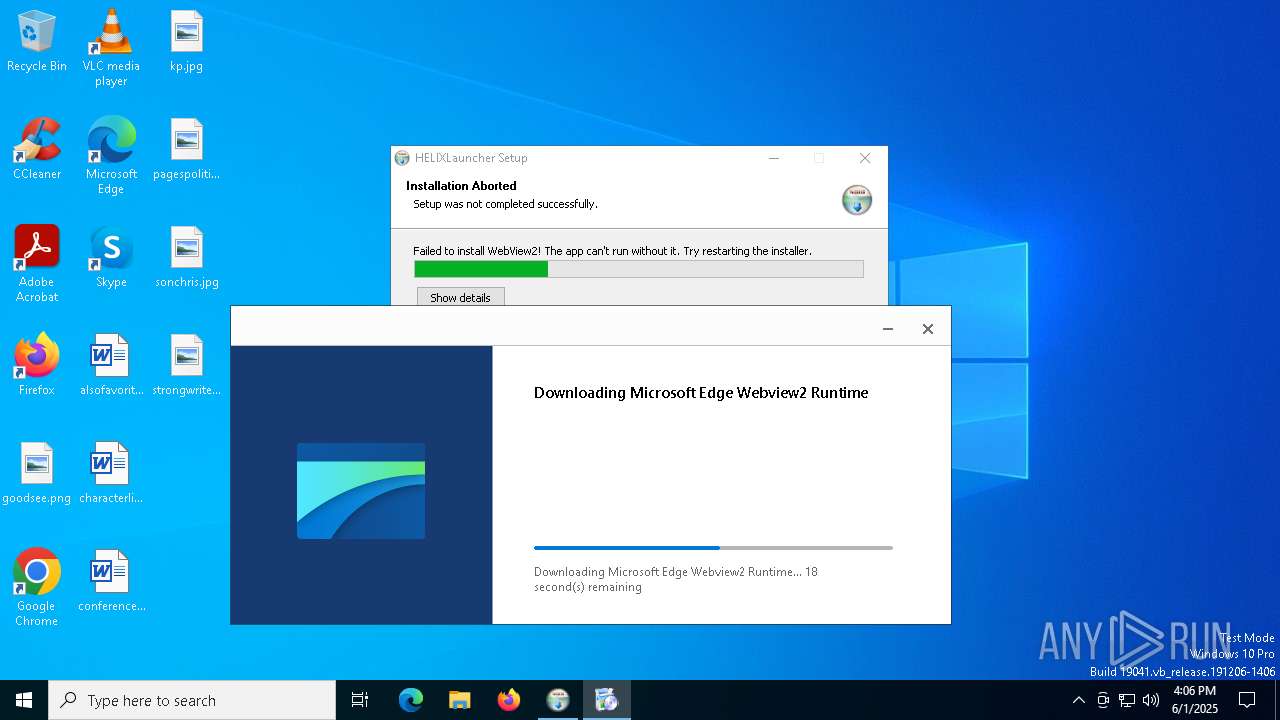Select the kp.jpg file on desktop
This screenshot has height=720, width=1280.
pyautogui.click(x=186, y=41)
